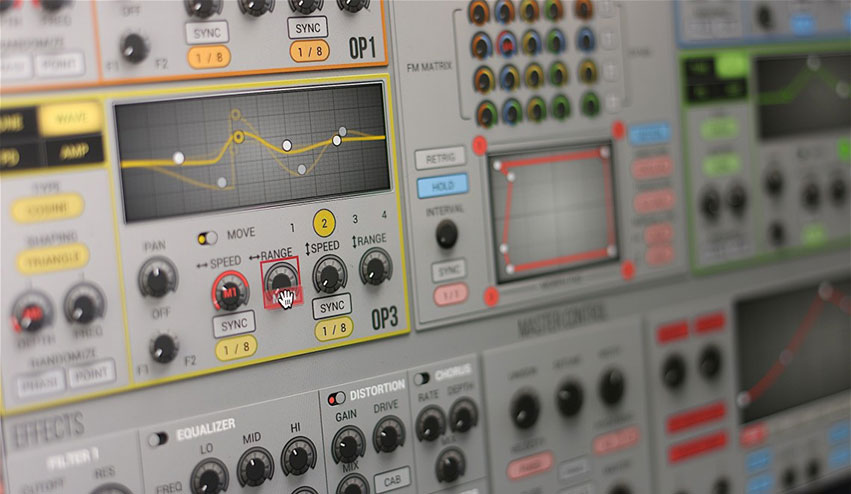Screen dimensions: 851x494
Task: Click the distortion GAIN knob
Action: pos(348,445)
